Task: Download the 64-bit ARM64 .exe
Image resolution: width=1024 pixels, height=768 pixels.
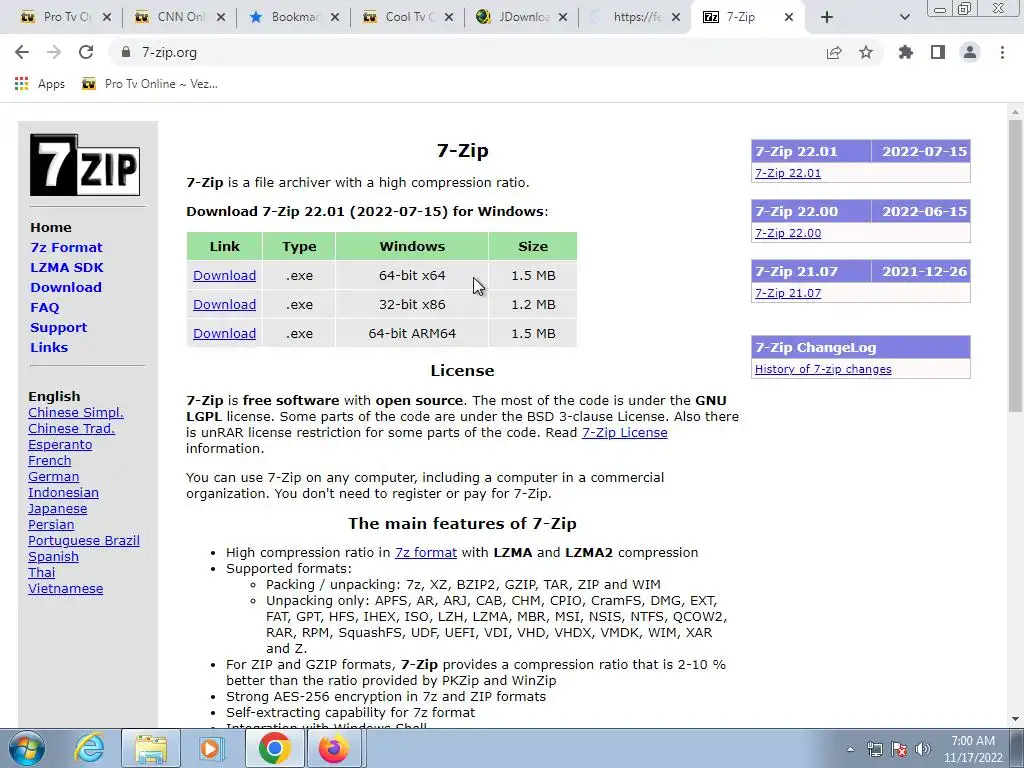Action: (224, 333)
